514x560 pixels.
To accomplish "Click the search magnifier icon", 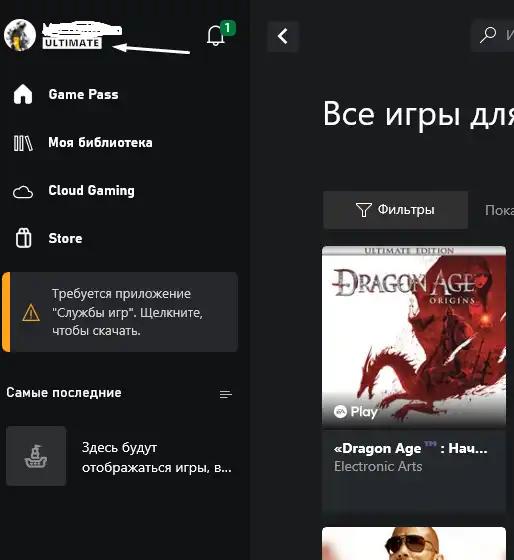I will pos(488,35).
